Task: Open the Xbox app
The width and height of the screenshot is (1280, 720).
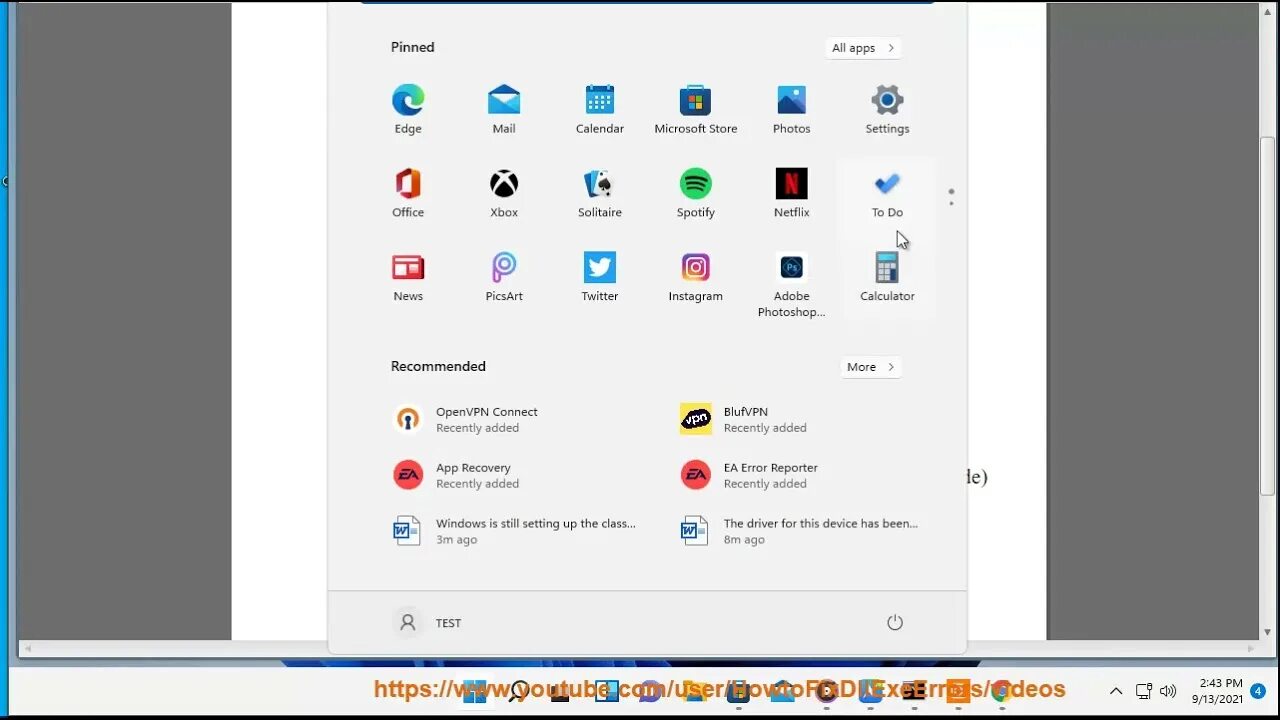Action: pos(504,193)
